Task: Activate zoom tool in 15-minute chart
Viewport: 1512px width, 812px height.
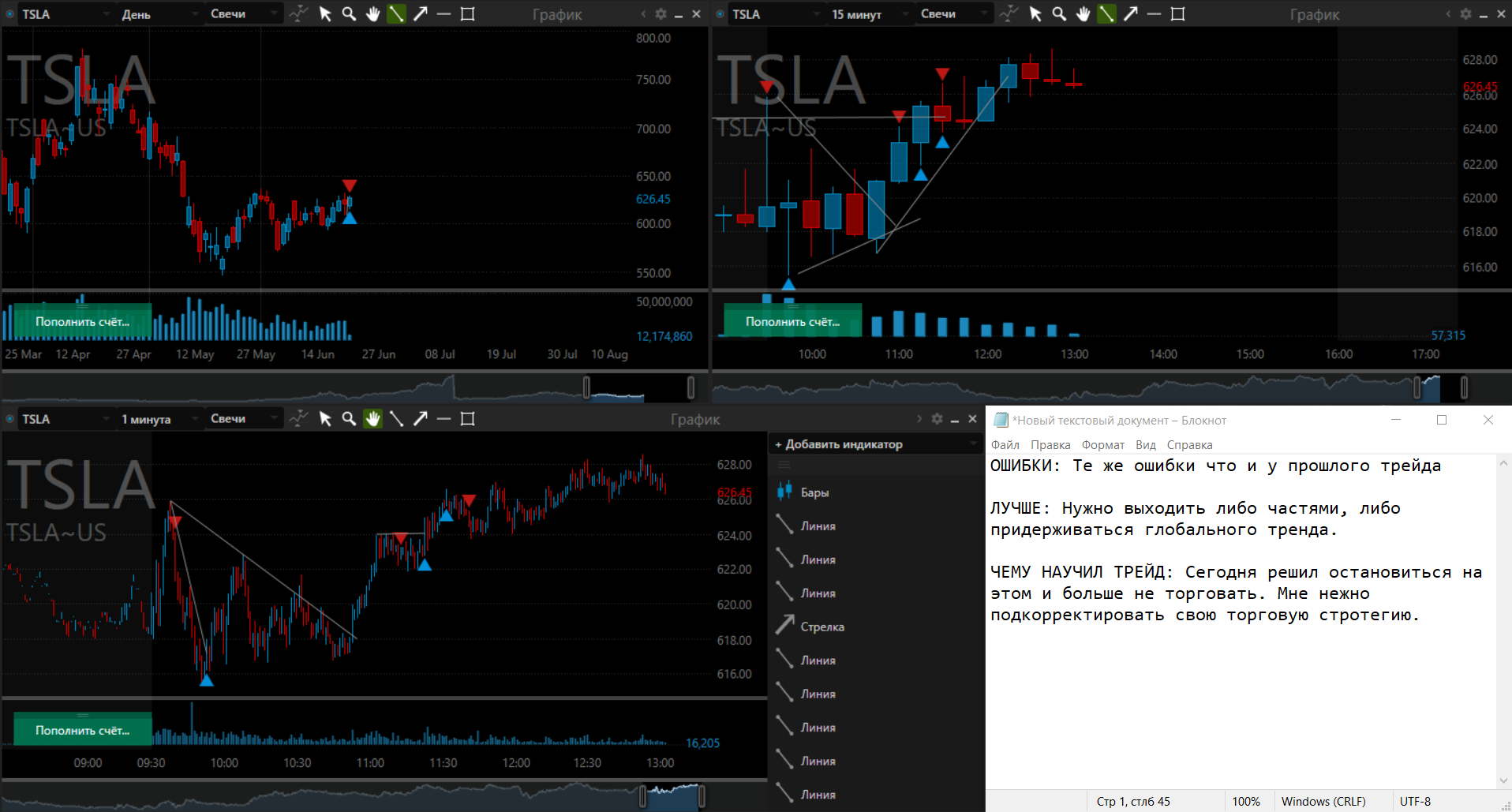Action: (x=1059, y=13)
